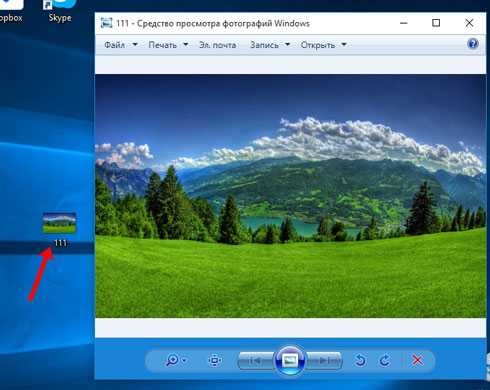The height and width of the screenshot is (390, 490).
Task: Expand the Открыть dropdown arrow
Action: [344, 44]
